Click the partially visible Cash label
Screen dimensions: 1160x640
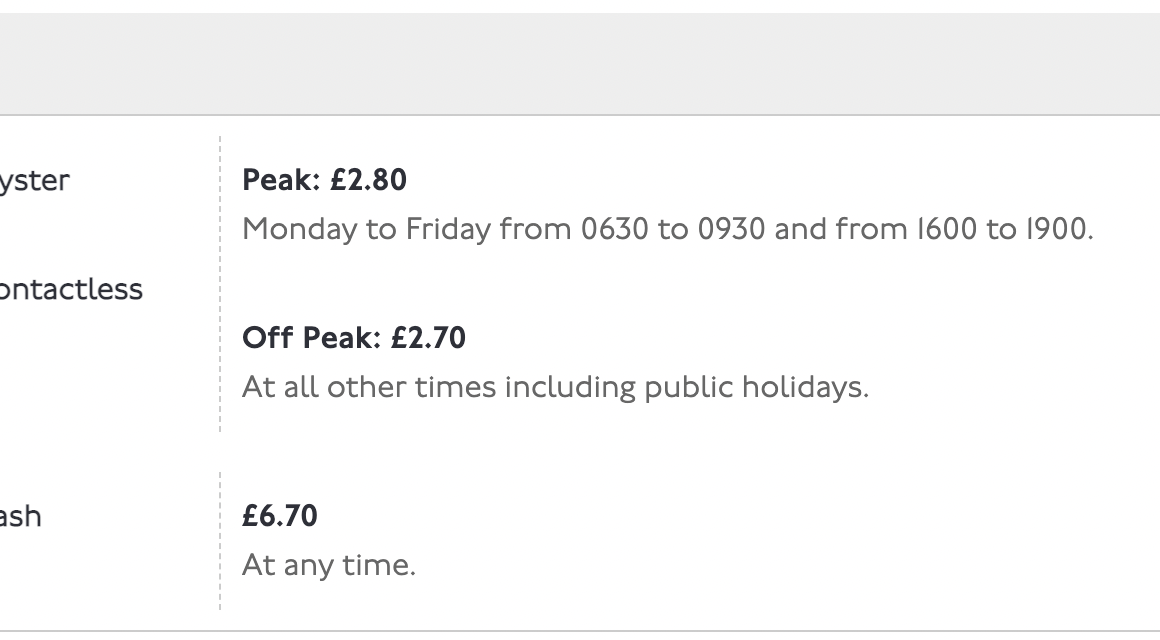(20, 517)
